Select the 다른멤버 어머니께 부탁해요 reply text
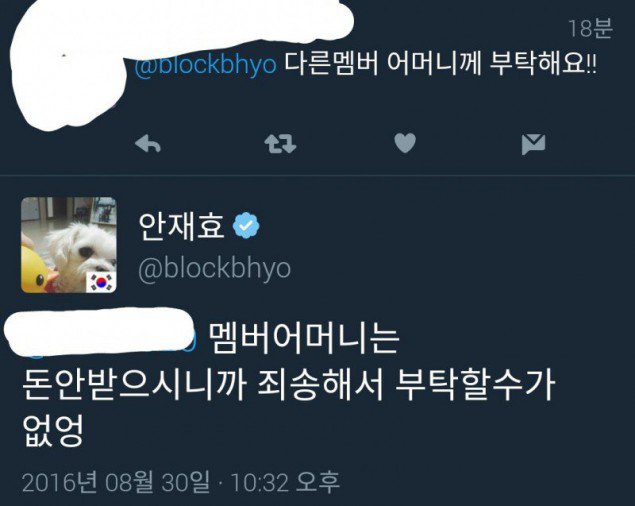The width and height of the screenshot is (635, 506). pyautogui.click(x=441, y=64)
